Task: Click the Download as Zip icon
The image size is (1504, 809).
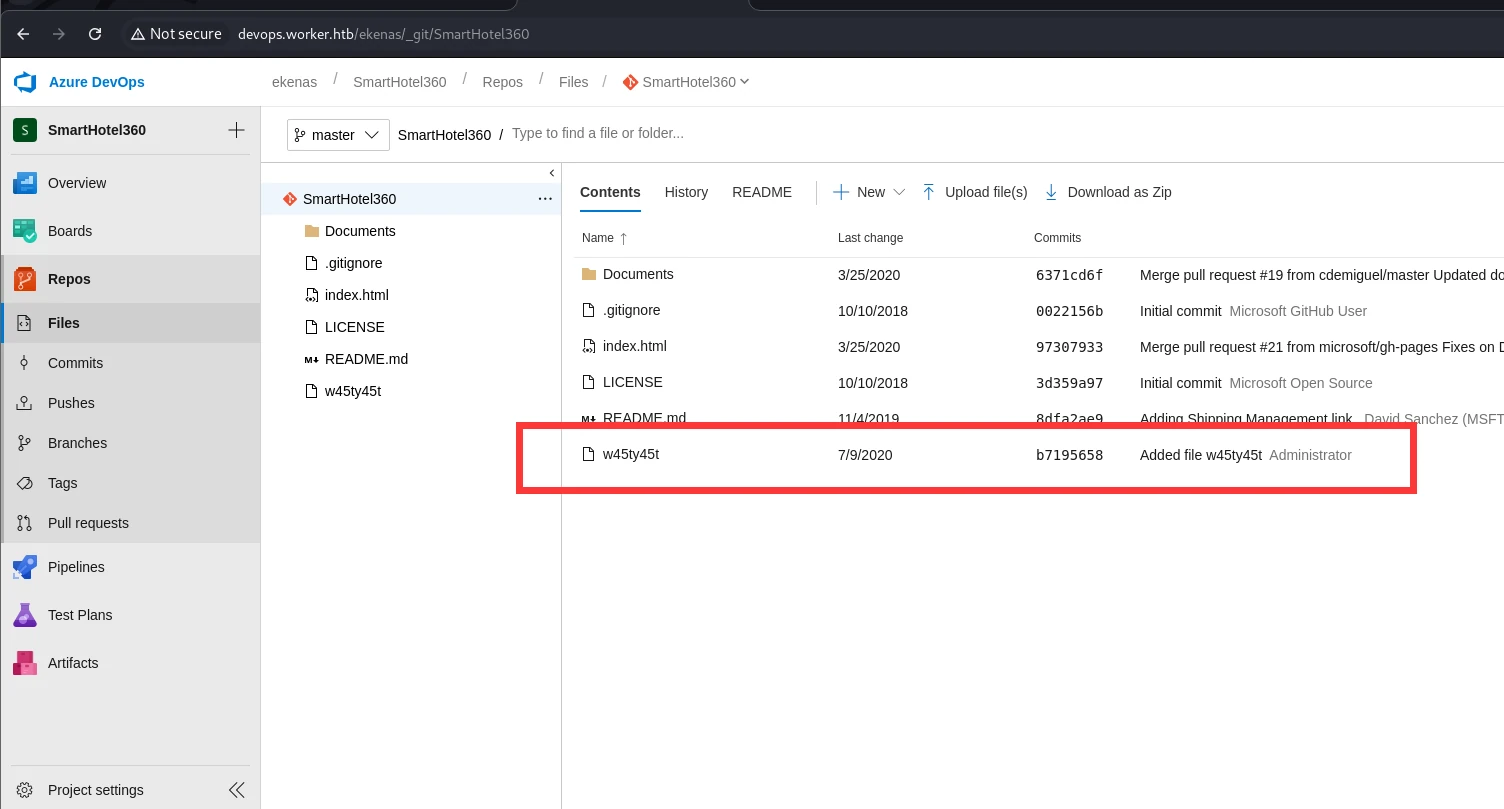Action: click(x=1051, y=192)
